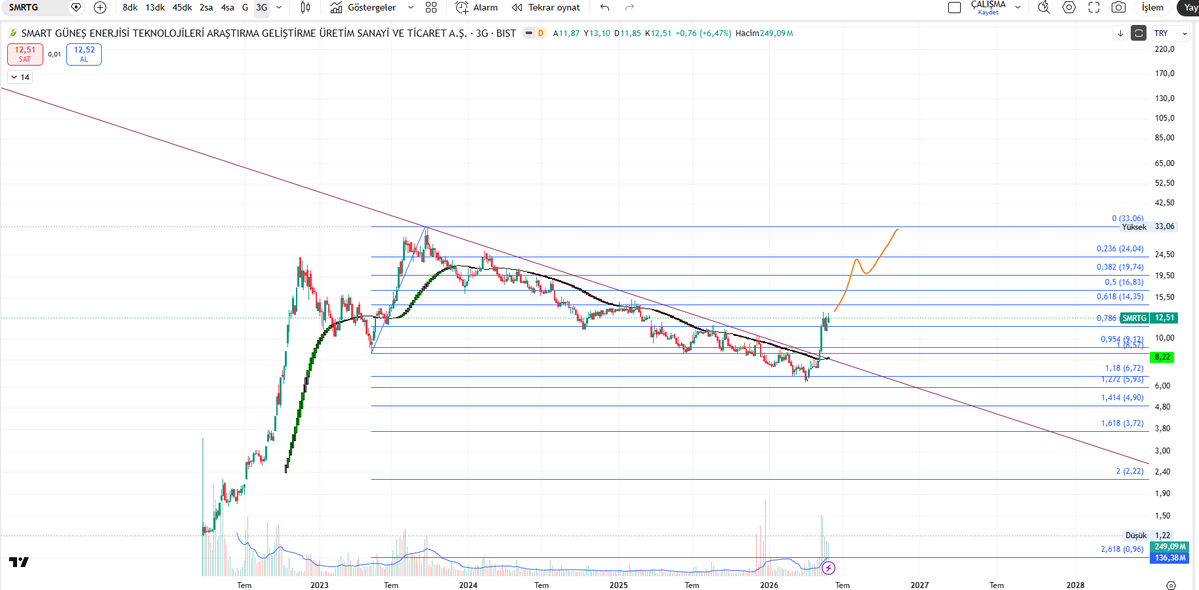Click the down arrow button beside TRY
Image resolution: width=1199 pixels, height=590 pixels.
[x=1120, y=33]
